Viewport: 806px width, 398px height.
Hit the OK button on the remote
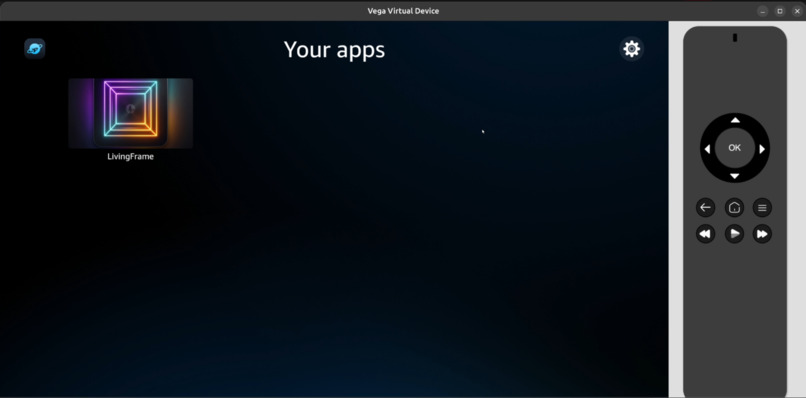(x=735, y=148)
